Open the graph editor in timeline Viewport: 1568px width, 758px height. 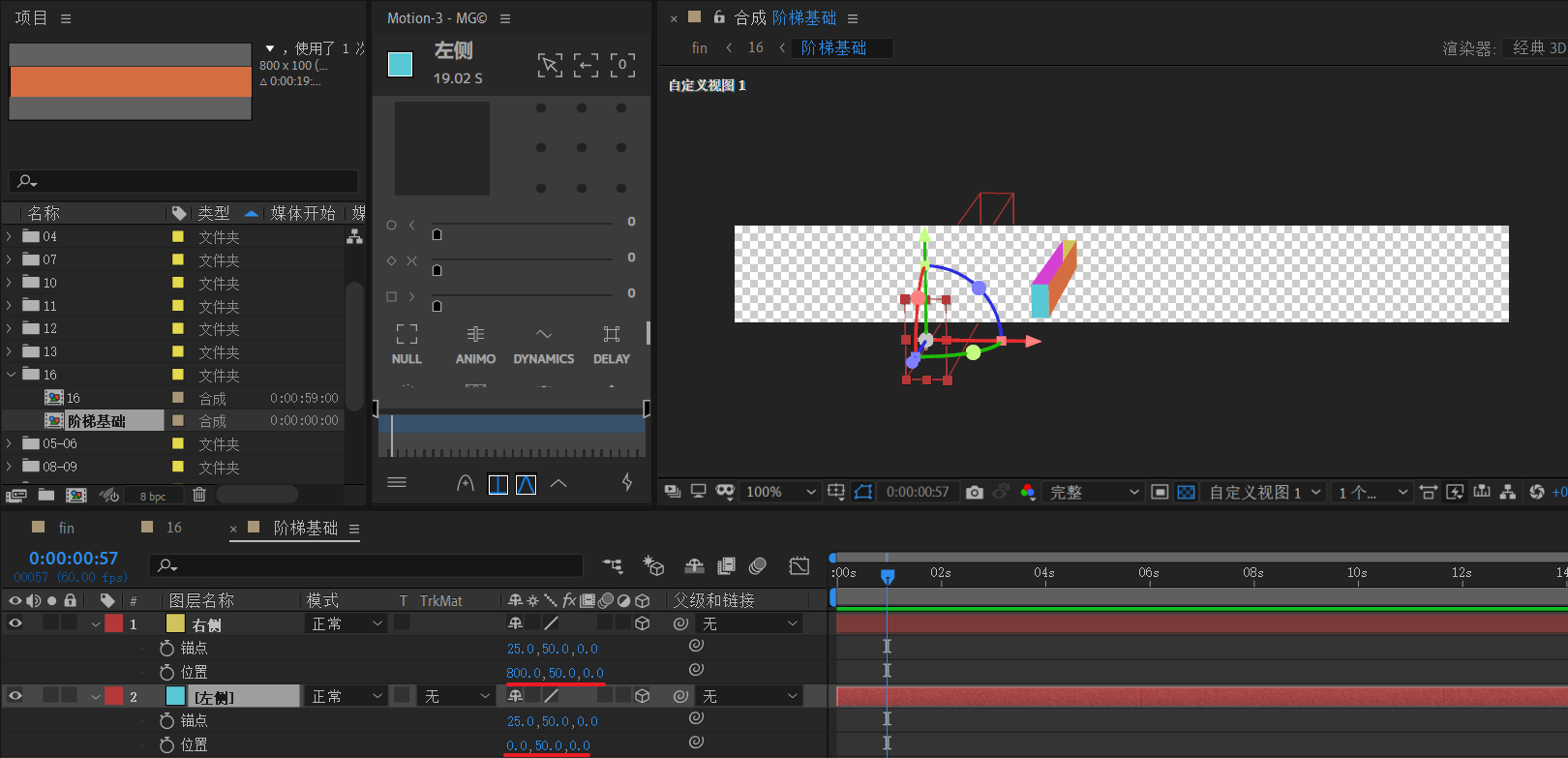(x=799, y=565)
